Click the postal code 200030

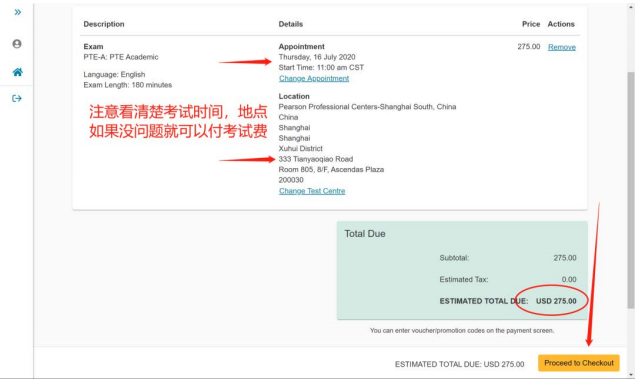(291, 180)
